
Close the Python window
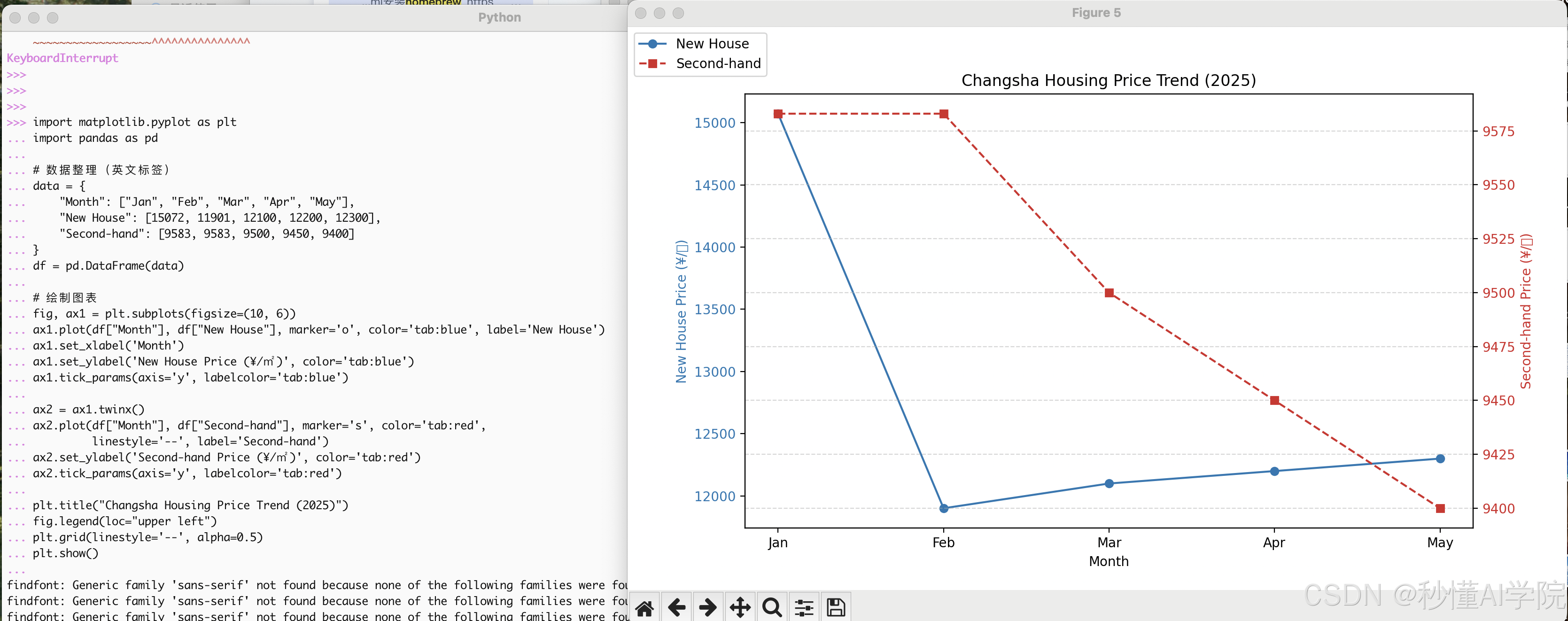15,18
